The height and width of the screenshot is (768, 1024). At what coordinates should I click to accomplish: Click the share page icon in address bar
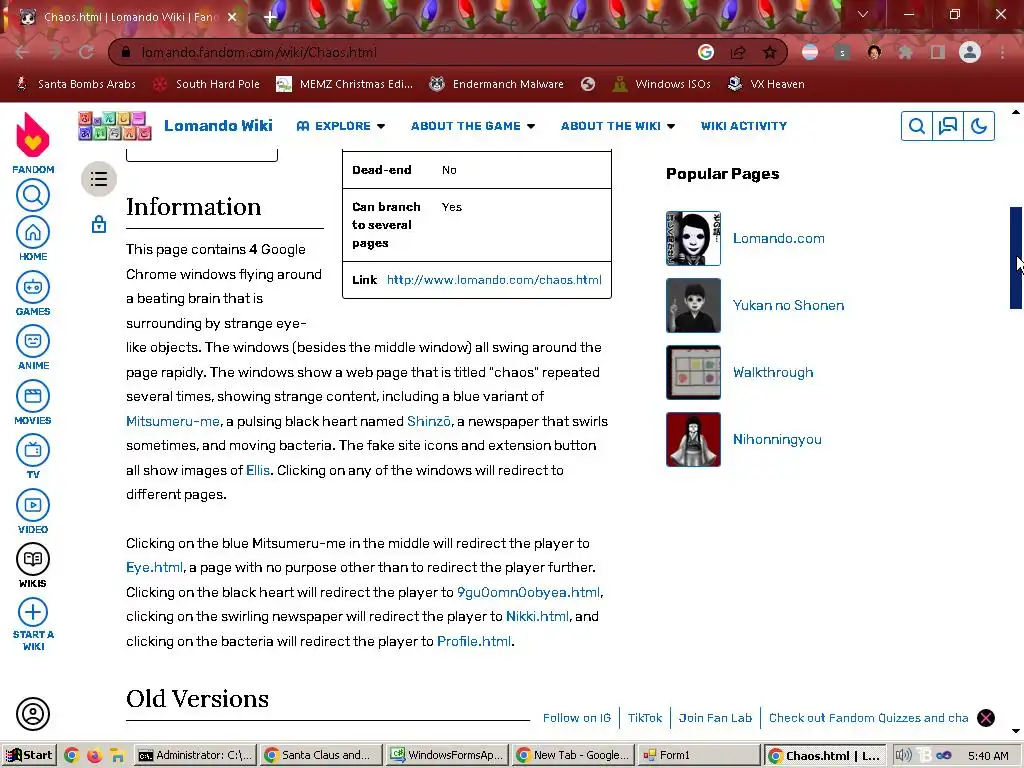(x=738, y=53)
